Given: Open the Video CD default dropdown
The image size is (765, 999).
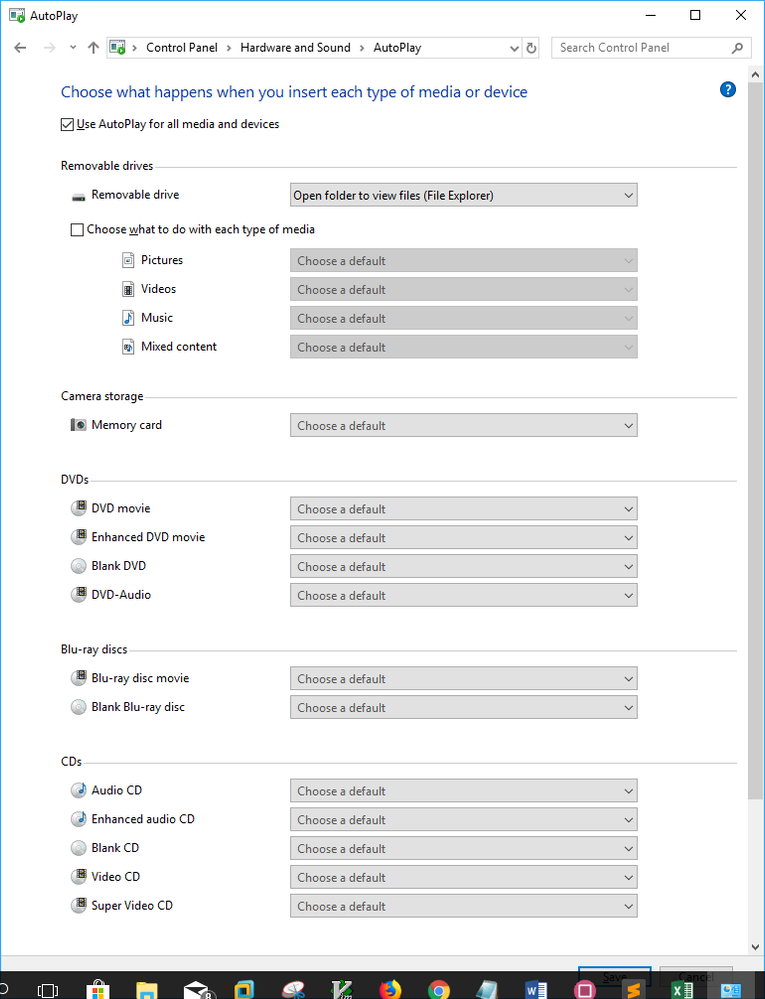Looking at the screenshot, I should pyautogui.click(x=464, y=877).
